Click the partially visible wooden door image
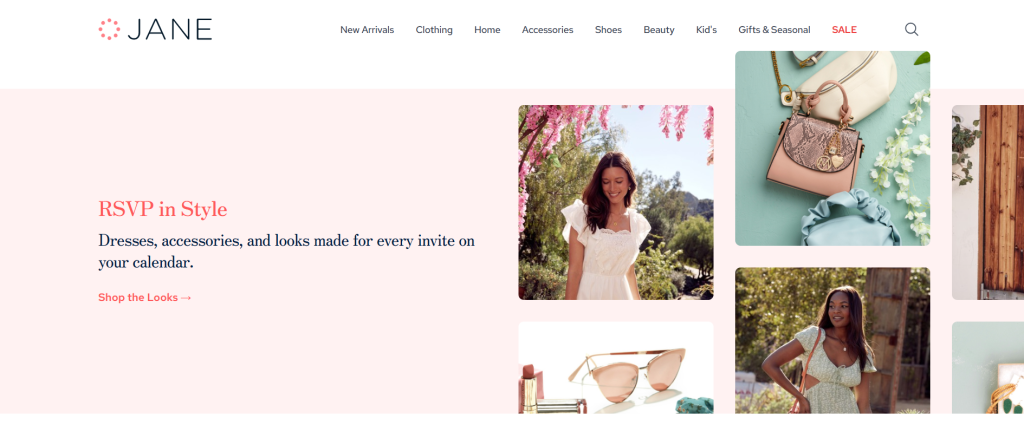1024x425 pixels. [987, 202]
